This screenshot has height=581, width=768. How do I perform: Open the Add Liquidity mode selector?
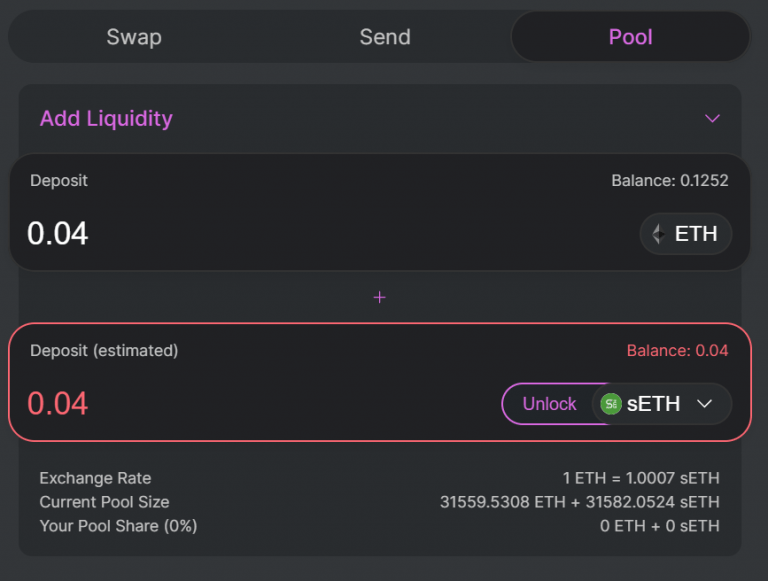(106, 118)
